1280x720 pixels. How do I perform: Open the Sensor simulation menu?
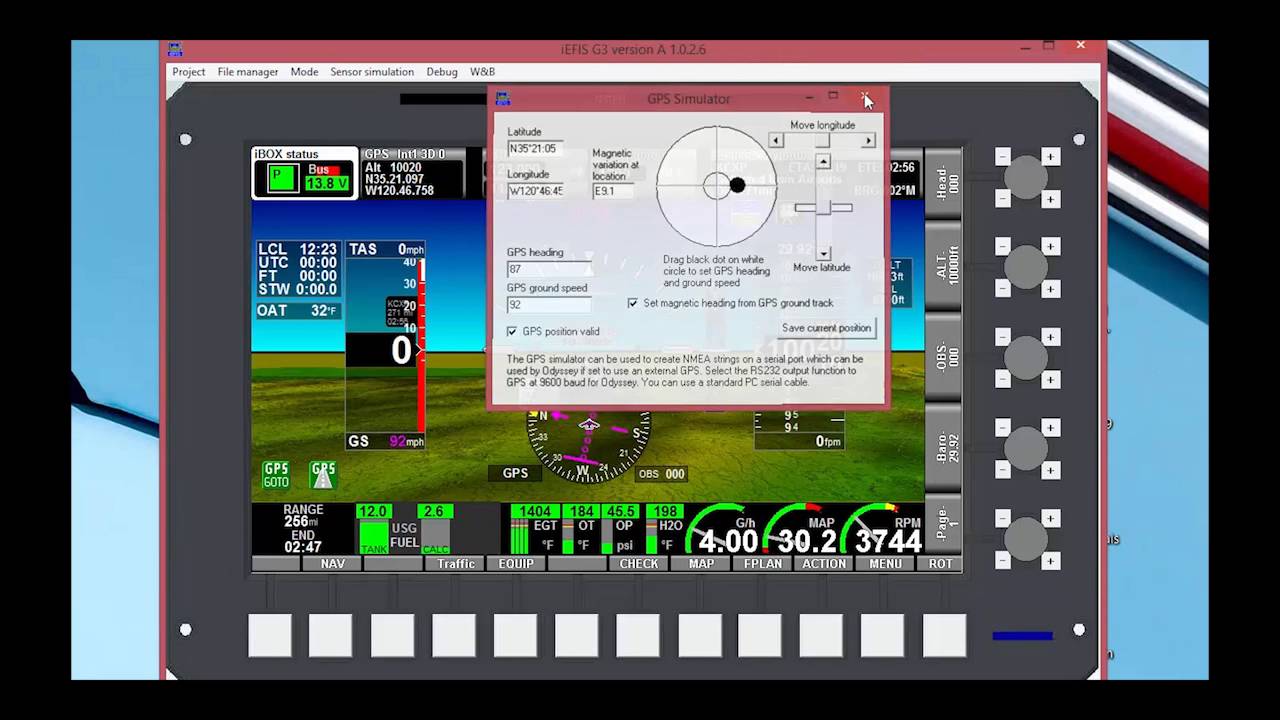pyautogui.click(x=371, y=72)
